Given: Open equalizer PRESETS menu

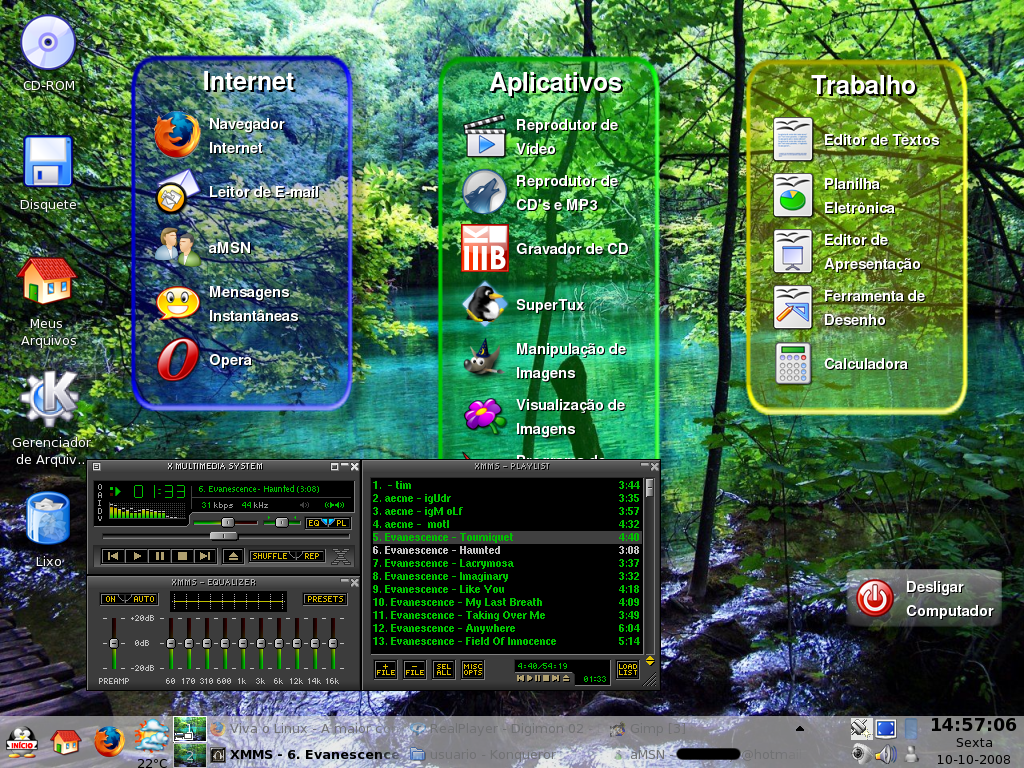Looking at the screenshot, I should 325,599.
